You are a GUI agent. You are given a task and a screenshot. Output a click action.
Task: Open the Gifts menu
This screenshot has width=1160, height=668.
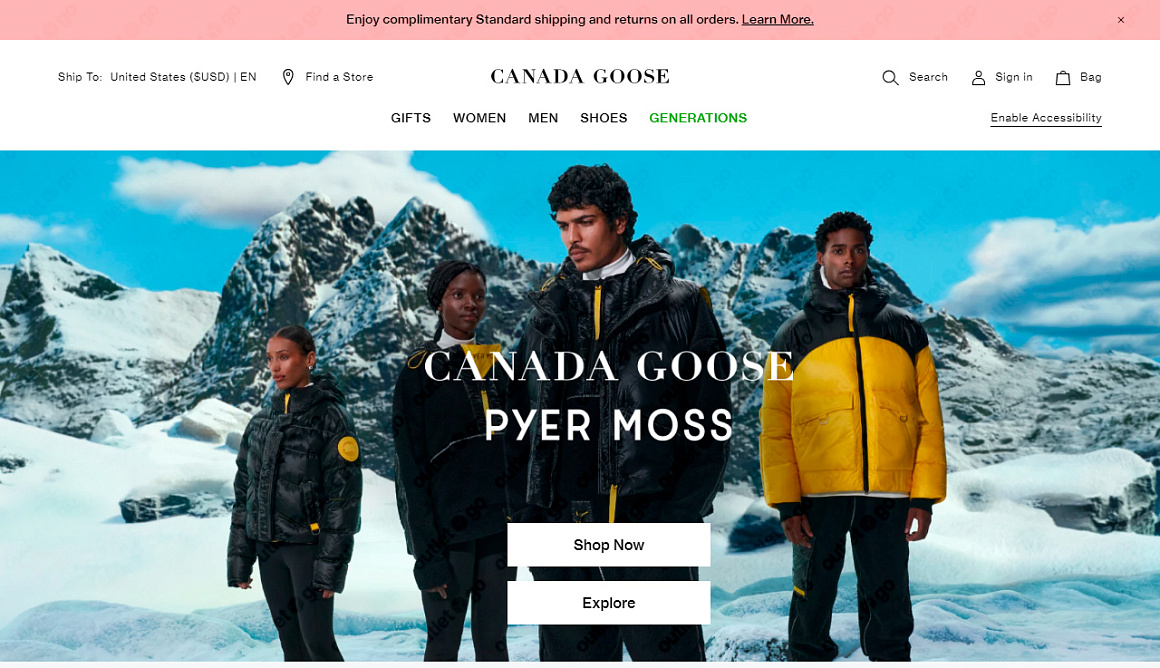pos(411,118)
